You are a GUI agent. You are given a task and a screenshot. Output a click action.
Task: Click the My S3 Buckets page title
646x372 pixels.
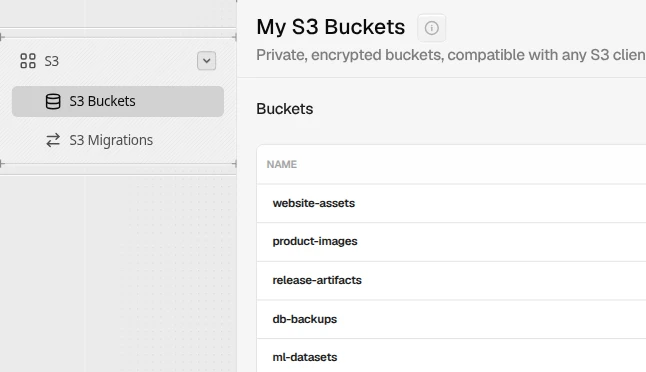point(330,27)
